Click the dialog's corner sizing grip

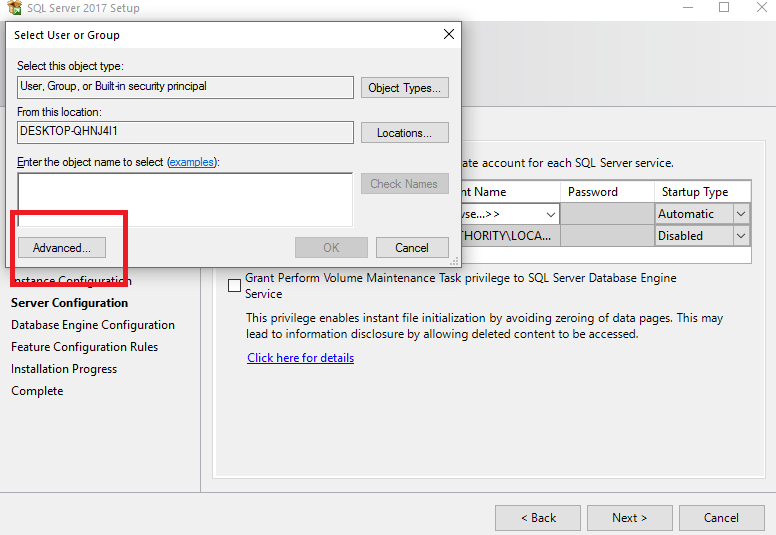pos(454,261)
